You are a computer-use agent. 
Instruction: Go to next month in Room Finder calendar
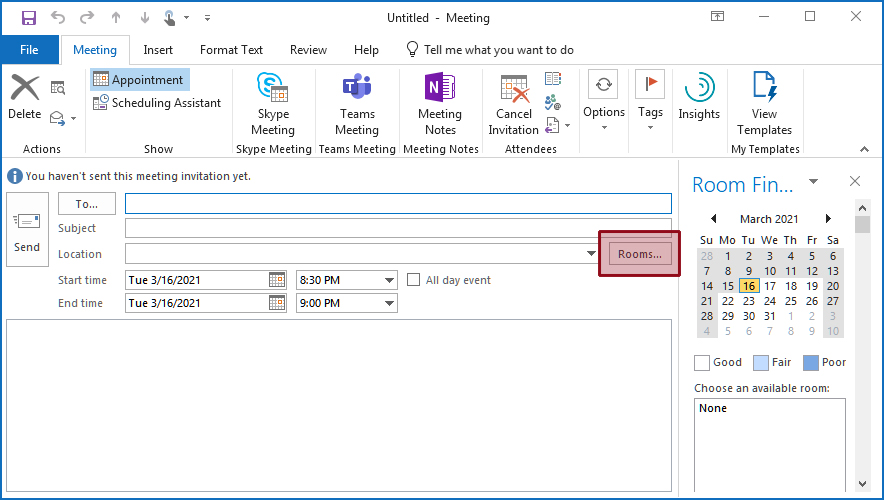pos(828,219)
